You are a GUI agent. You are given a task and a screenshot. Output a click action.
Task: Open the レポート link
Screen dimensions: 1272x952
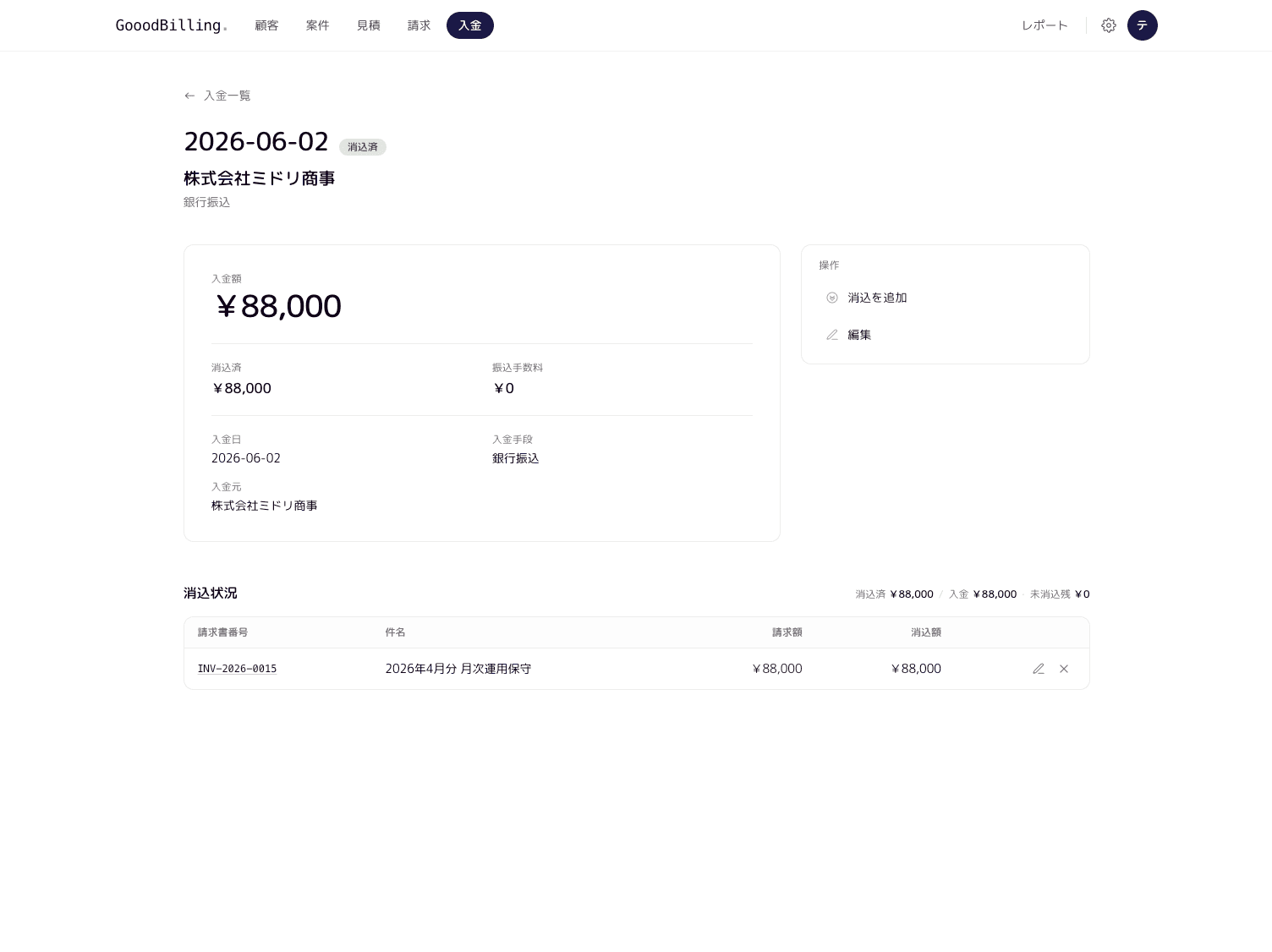tap(1044, 25)
